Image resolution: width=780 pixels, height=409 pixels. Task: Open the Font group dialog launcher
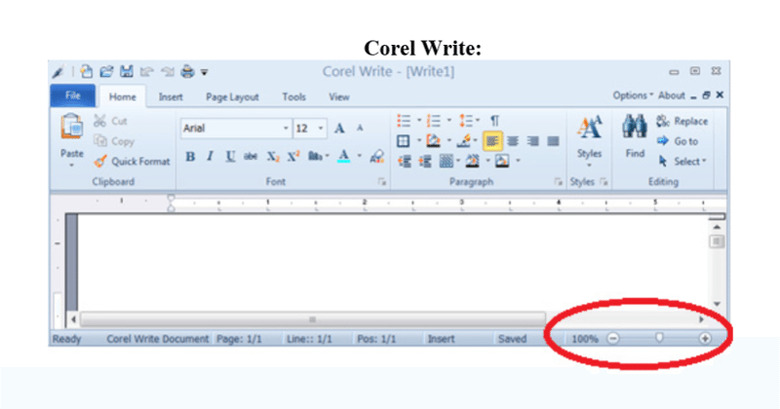tap(382, 182)
